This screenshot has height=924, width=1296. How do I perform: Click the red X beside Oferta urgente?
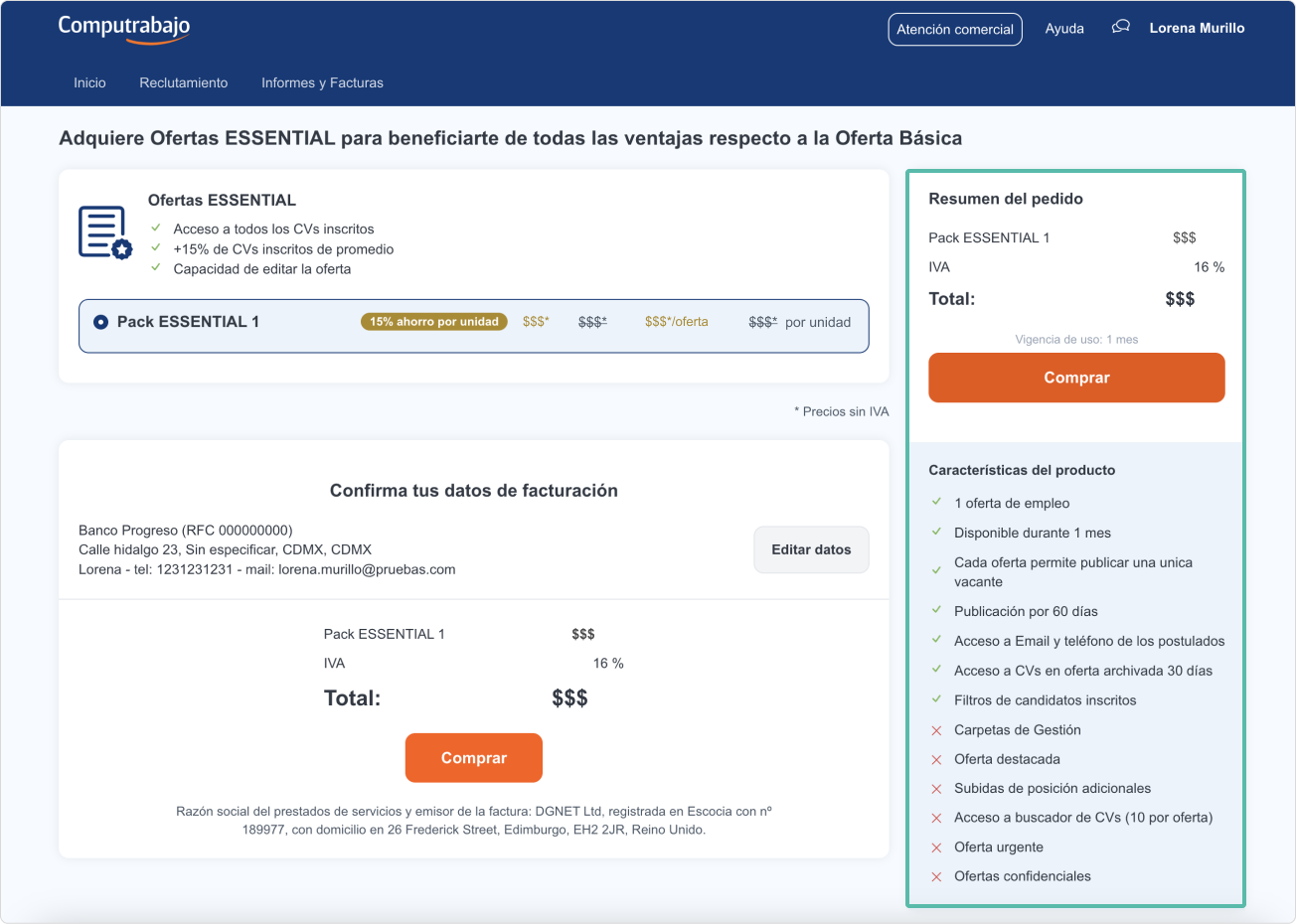pos(936,847)
